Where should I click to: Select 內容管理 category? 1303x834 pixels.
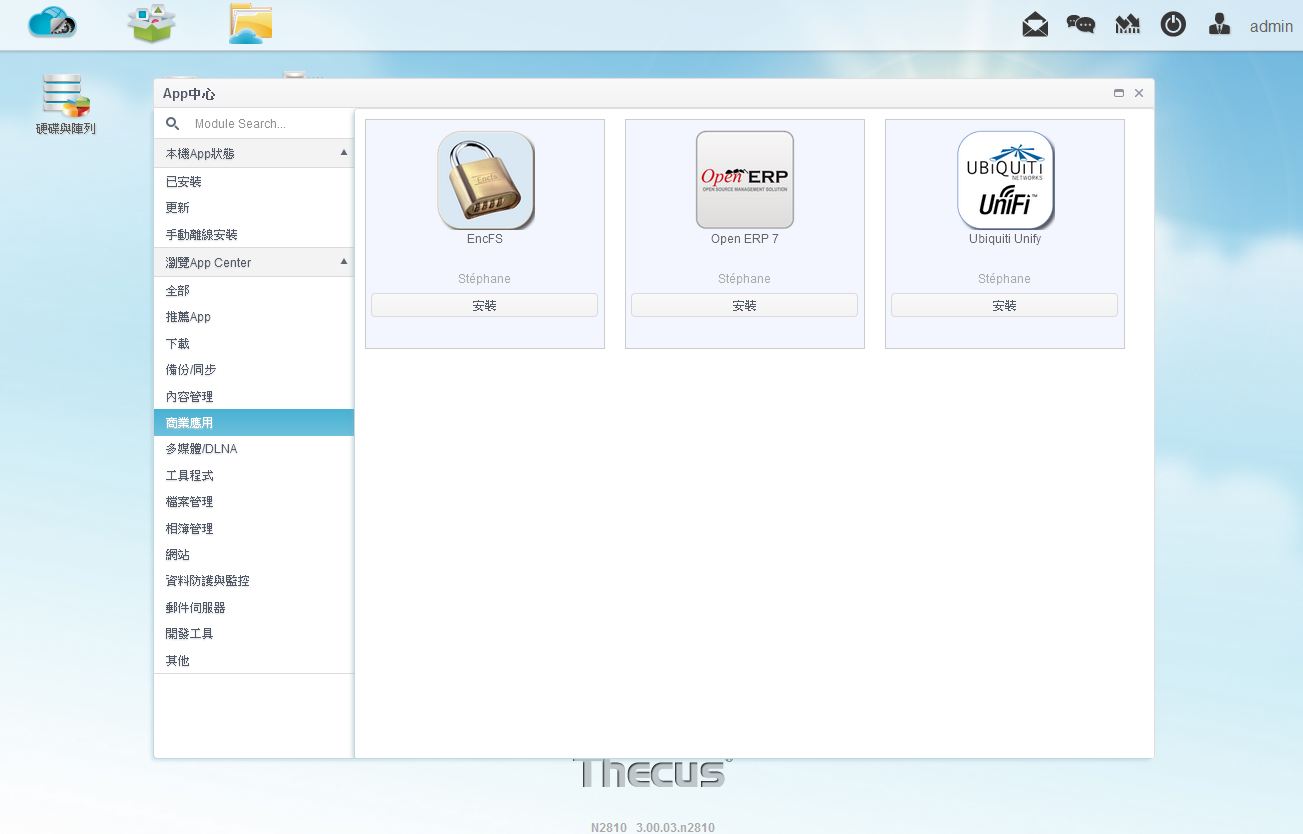pyautogui.click(x=254, y=396)
